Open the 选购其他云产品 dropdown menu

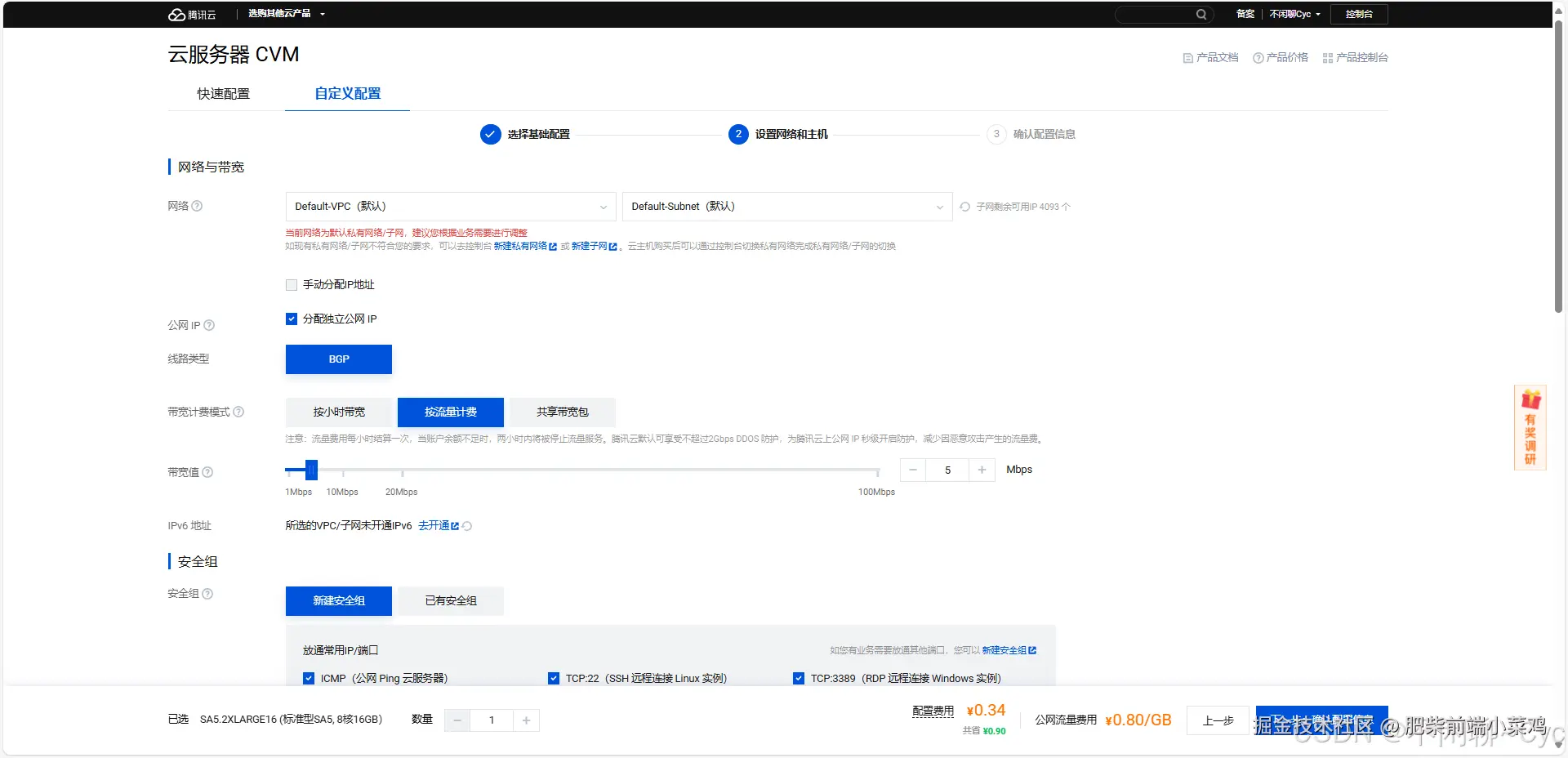287,14
